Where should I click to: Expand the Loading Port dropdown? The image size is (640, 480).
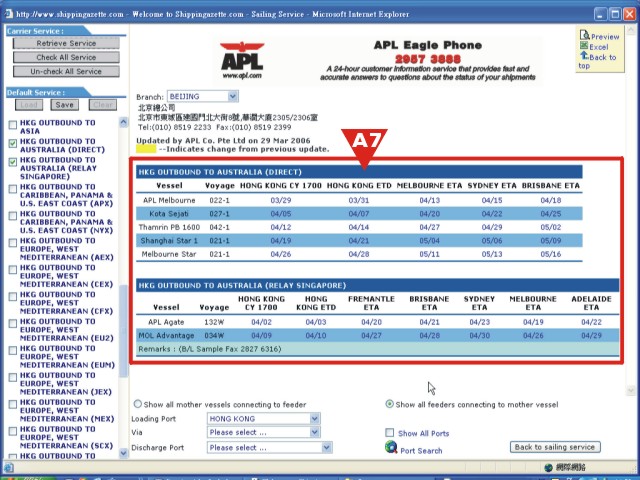tap(314, 419)
